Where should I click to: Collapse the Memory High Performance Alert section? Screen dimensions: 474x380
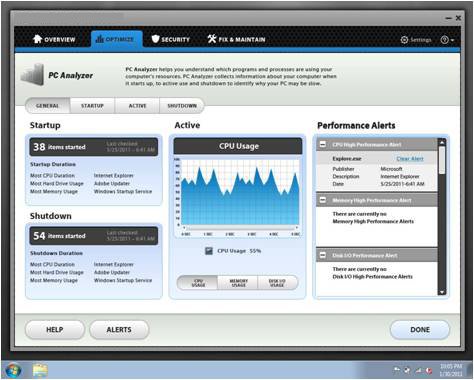[323, 200]
